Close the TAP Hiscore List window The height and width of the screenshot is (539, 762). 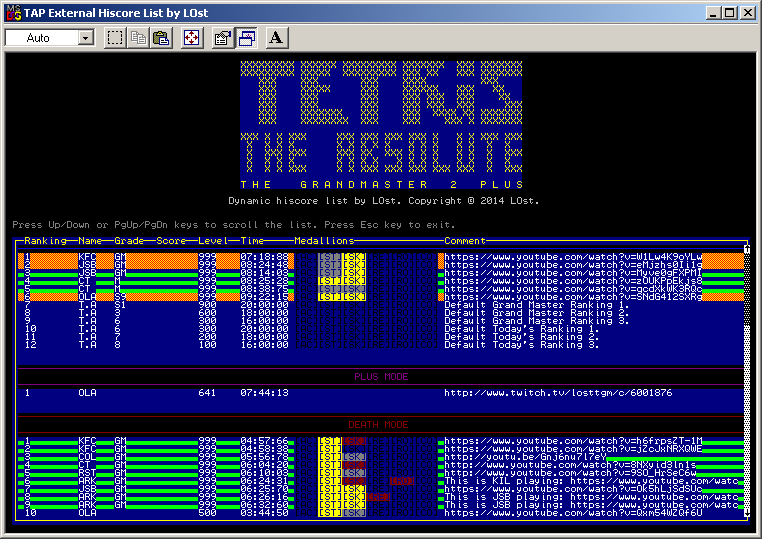click(748, 13)
